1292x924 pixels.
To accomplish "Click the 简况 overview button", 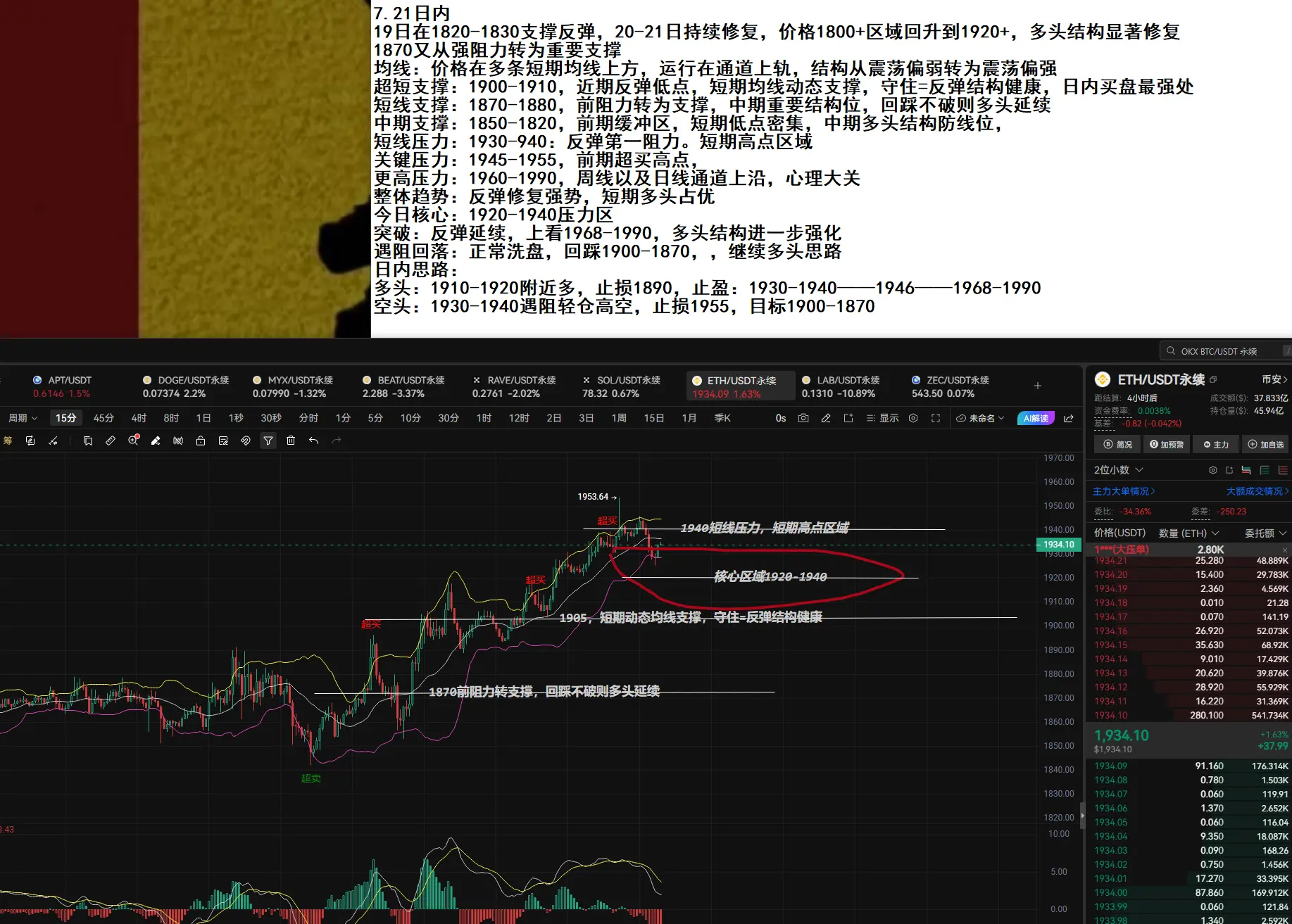I will click(1118, 445).
